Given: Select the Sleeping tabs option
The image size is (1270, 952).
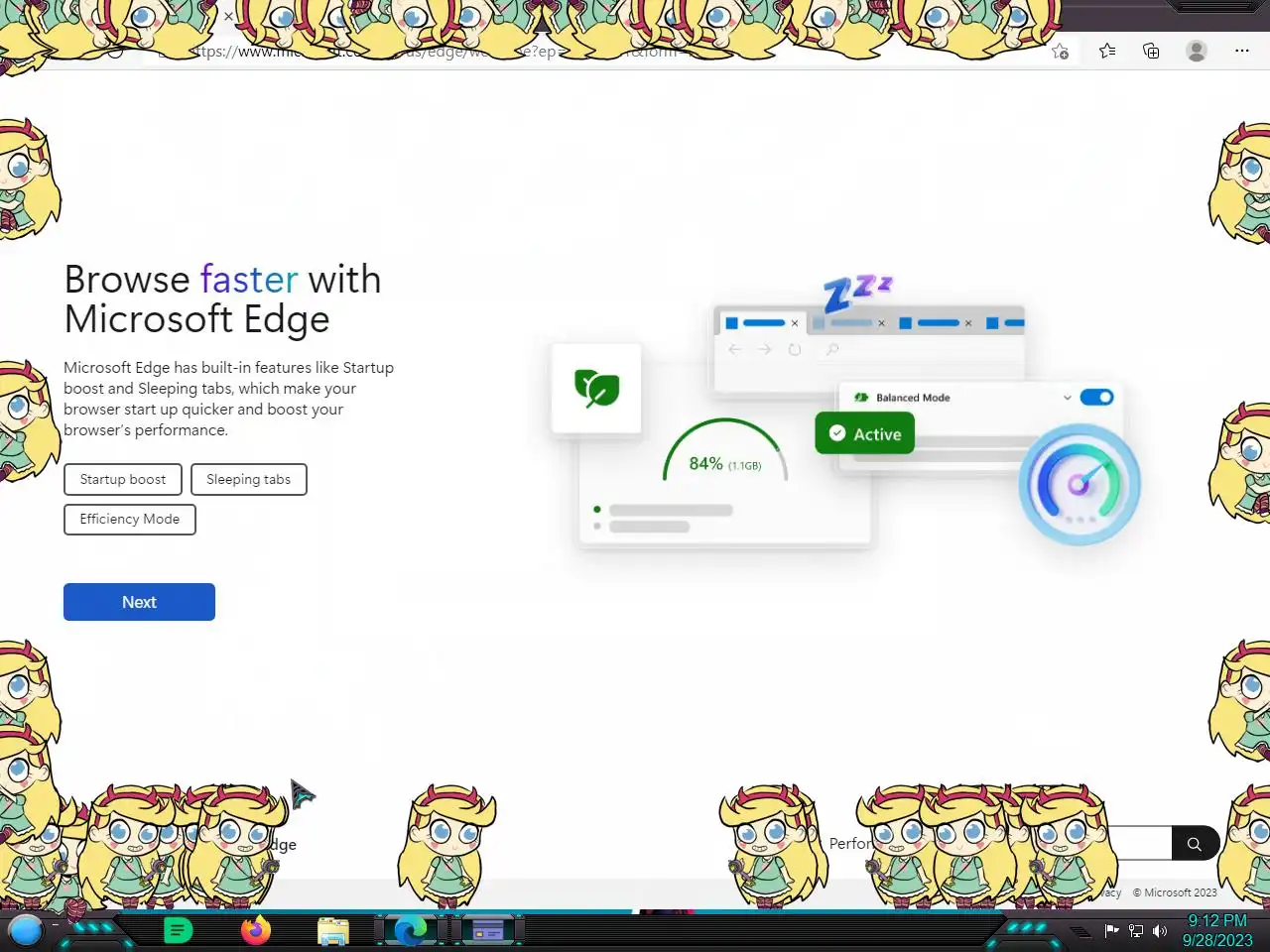Looking at the screenshot, I should tap(248, 479).
